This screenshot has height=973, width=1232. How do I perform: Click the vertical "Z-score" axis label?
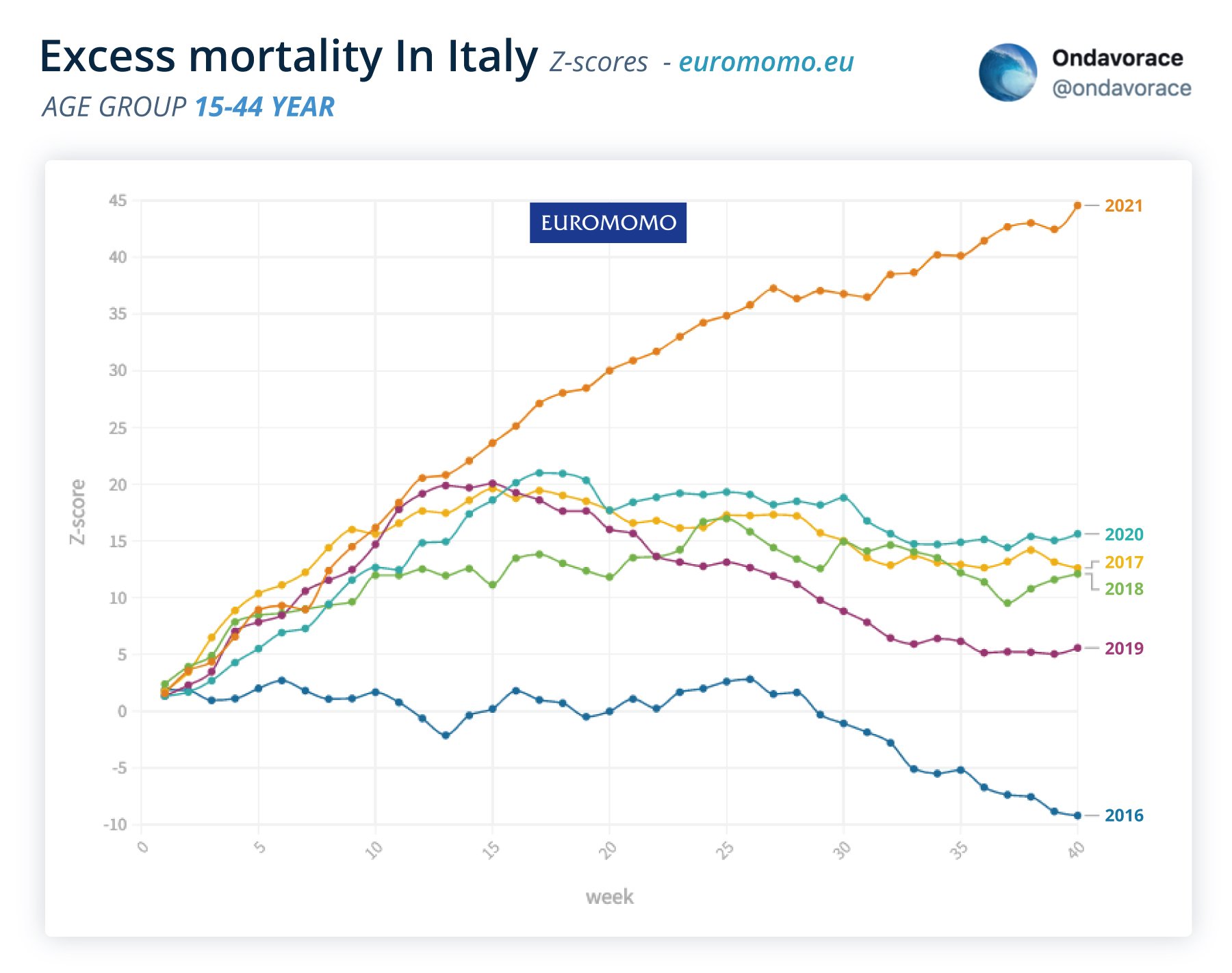(x=78, y=511)
